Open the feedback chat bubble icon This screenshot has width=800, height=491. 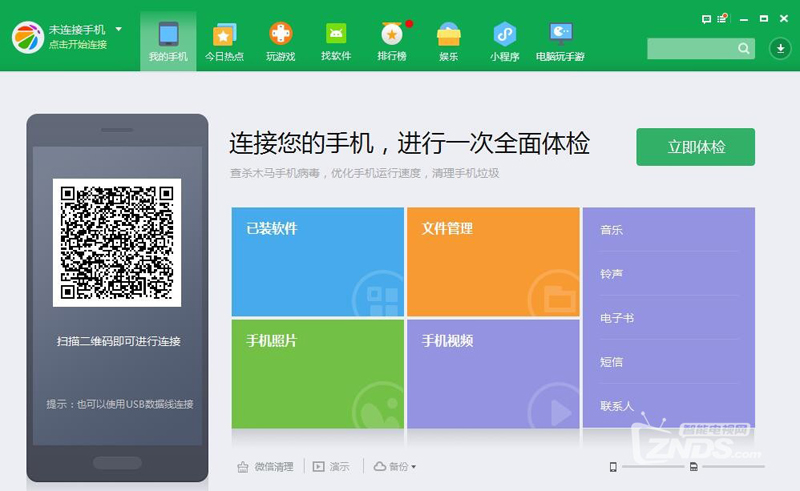tap(706, 19)
